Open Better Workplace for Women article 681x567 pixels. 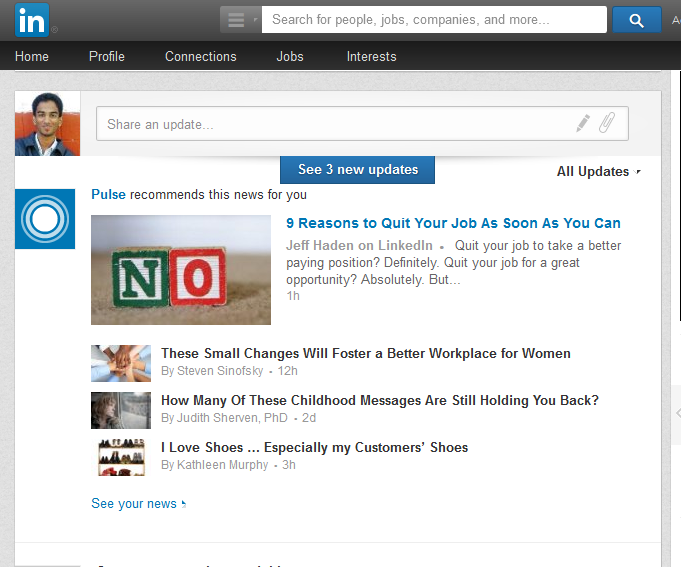366,353
